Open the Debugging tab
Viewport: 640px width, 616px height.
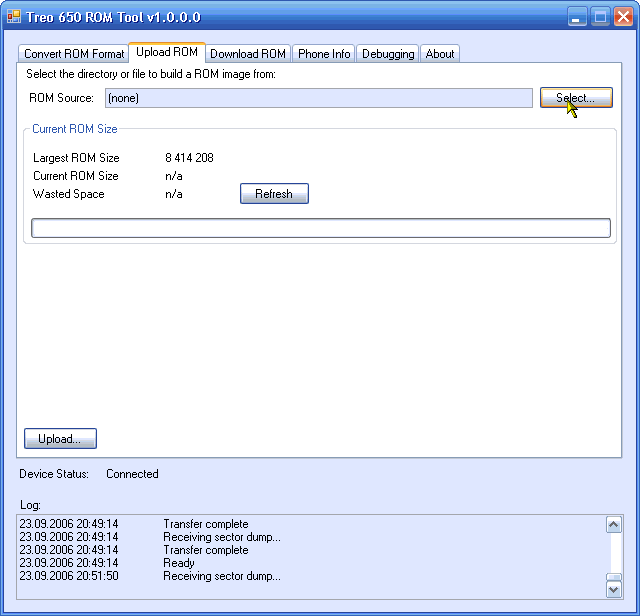click(x=388, y=54)
